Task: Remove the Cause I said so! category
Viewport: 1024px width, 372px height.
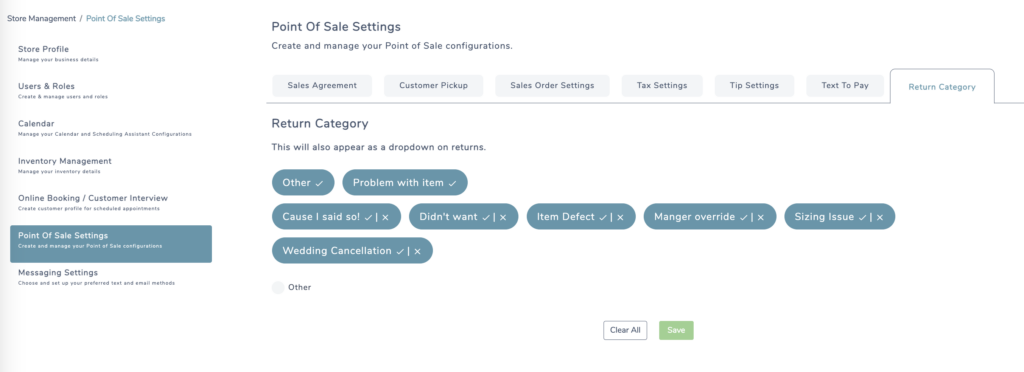Action: pos(385,217)
